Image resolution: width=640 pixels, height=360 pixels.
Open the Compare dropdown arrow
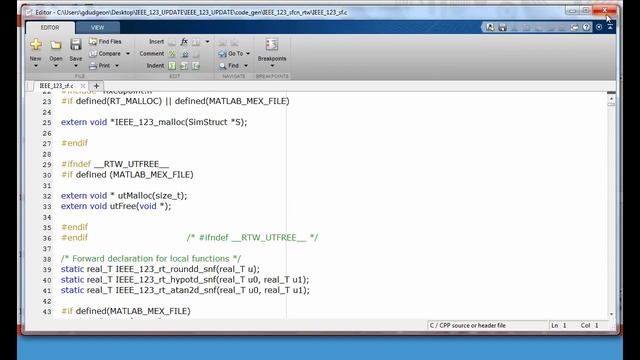click(128, 54)
